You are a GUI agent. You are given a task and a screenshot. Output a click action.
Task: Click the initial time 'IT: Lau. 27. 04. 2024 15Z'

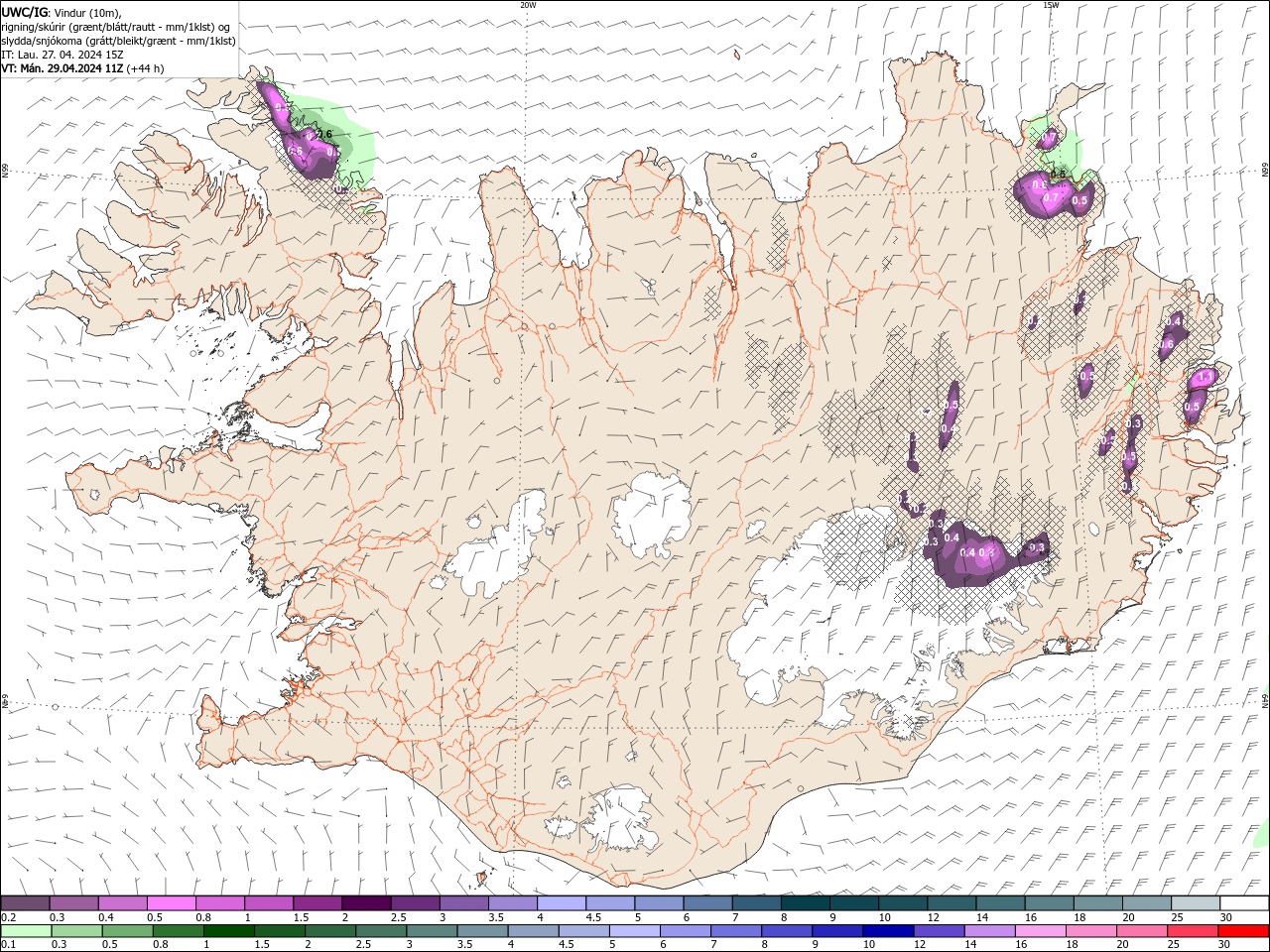click(x=63, y=55)
